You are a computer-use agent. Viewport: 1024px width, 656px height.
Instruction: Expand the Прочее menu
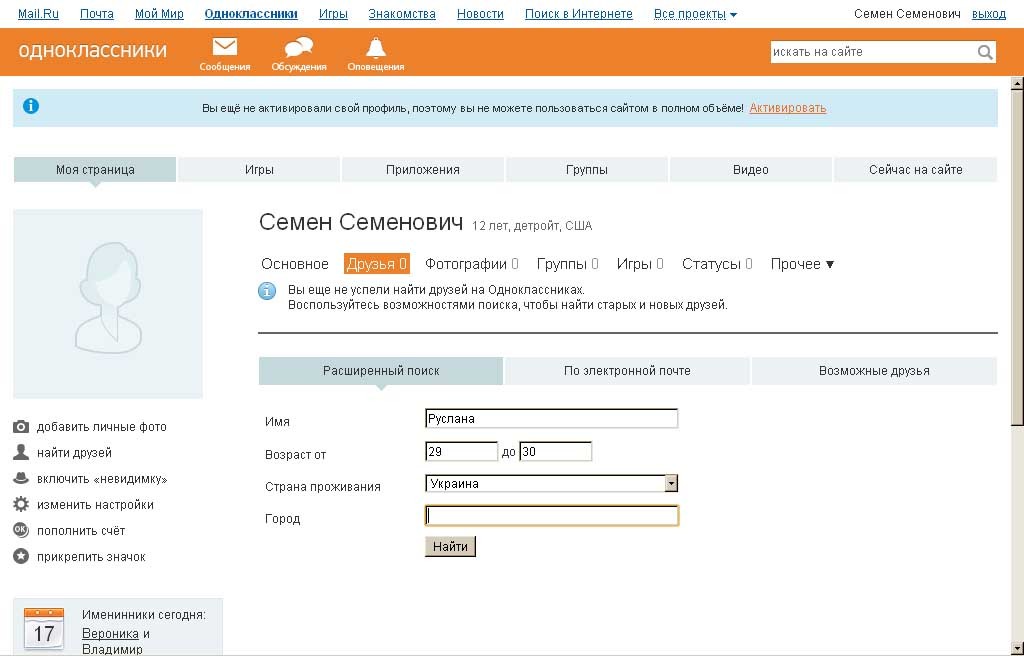point(802,264)
